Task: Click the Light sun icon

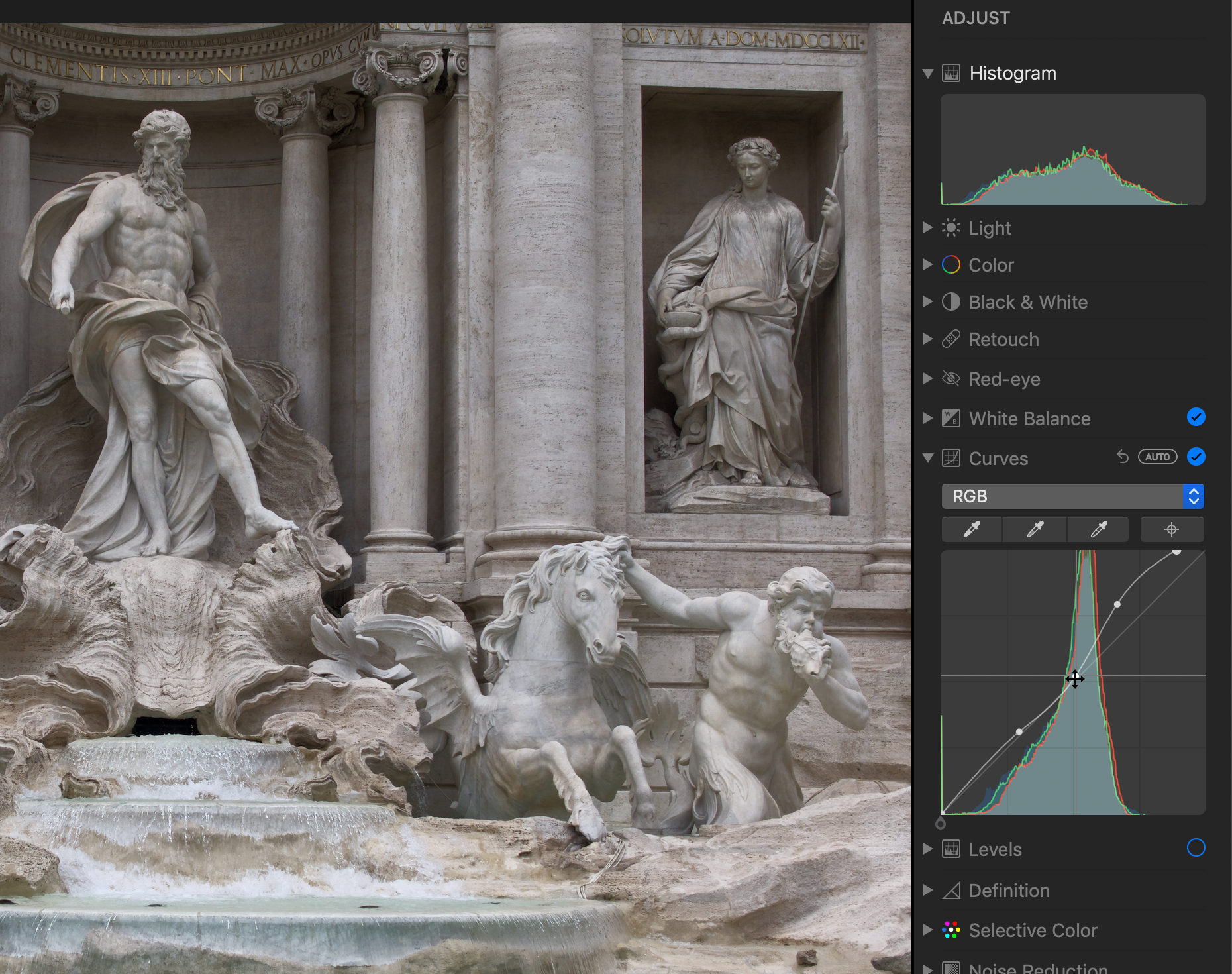Action: click(951, 228)
